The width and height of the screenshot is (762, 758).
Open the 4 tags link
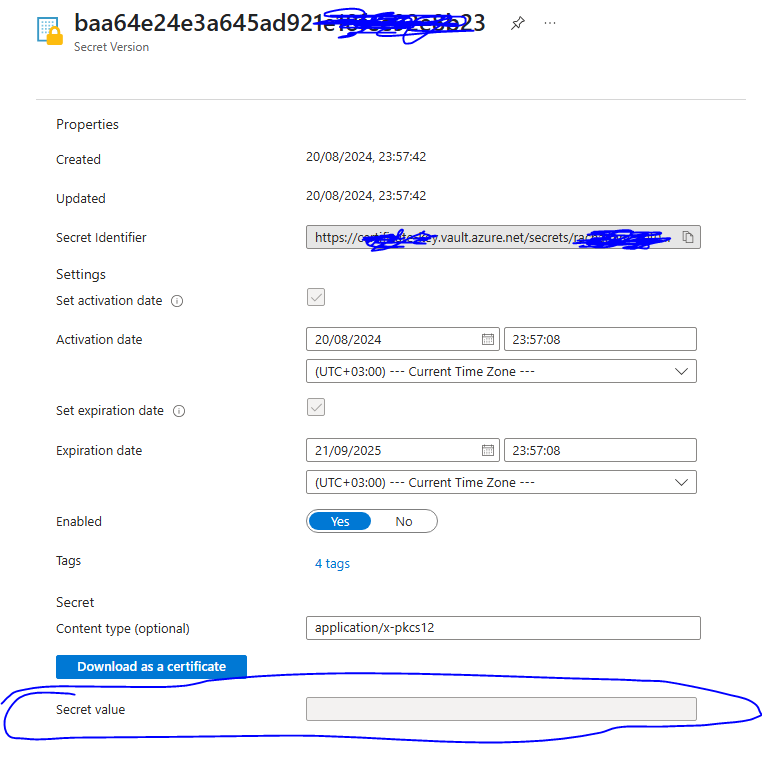pos(332,564)
